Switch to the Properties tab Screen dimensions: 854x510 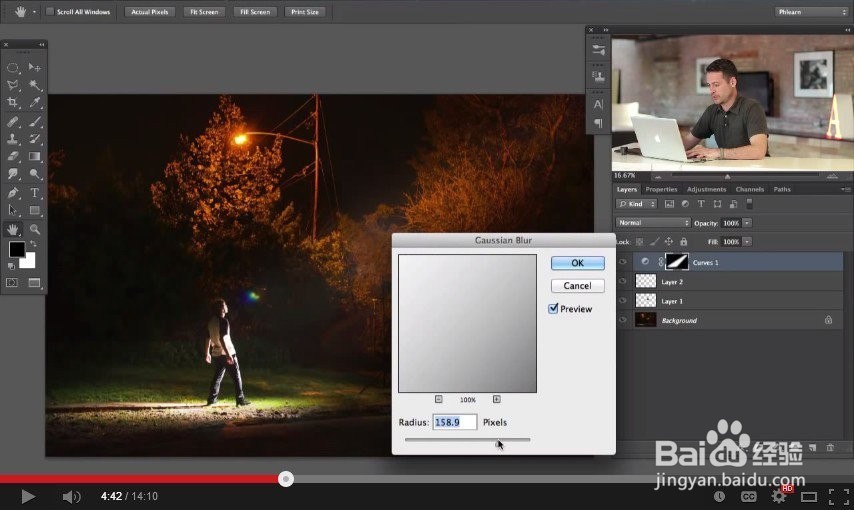(661, 189)
